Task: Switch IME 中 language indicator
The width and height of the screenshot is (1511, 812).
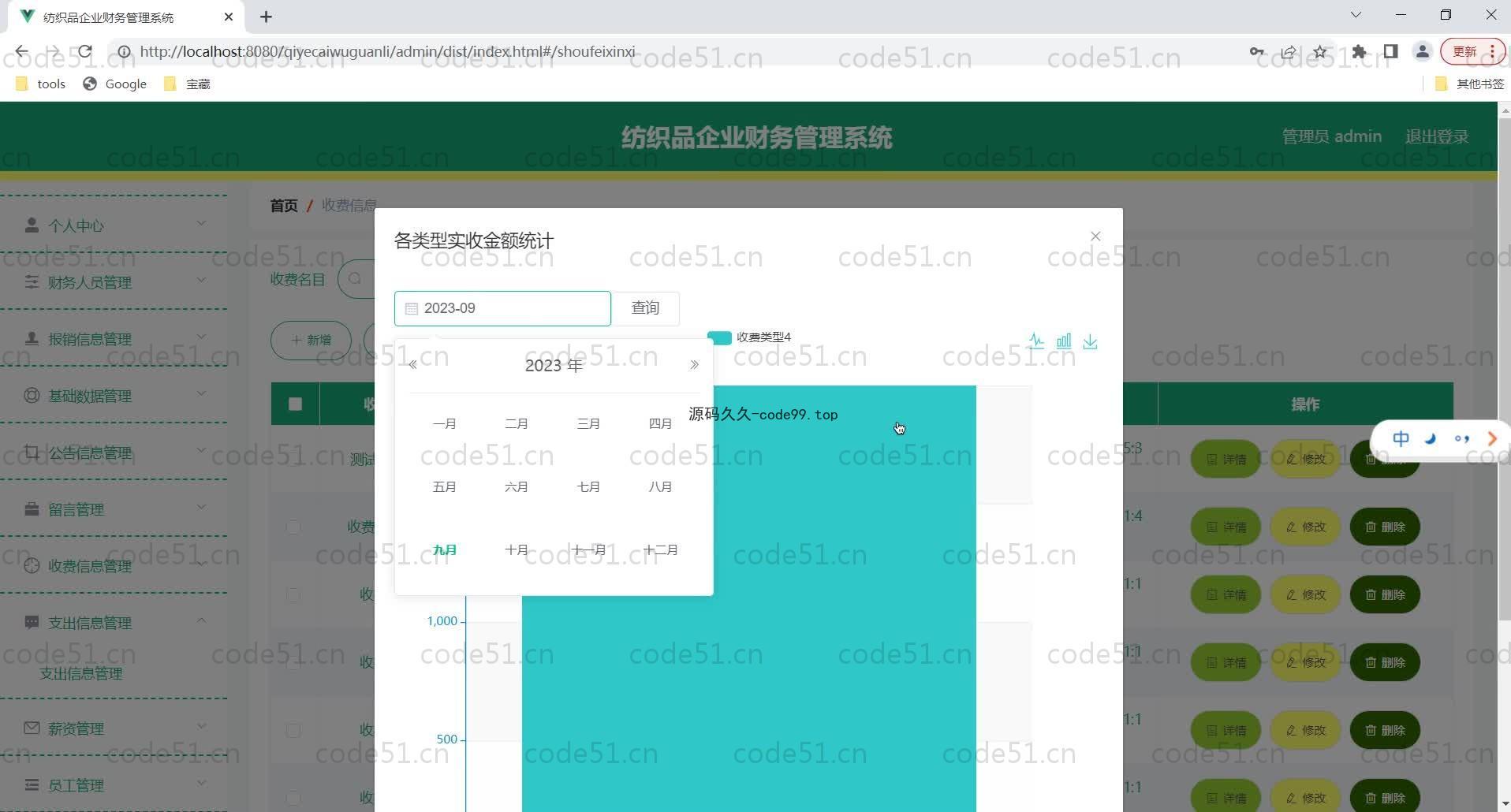Action: click(x=1401, y=439)
